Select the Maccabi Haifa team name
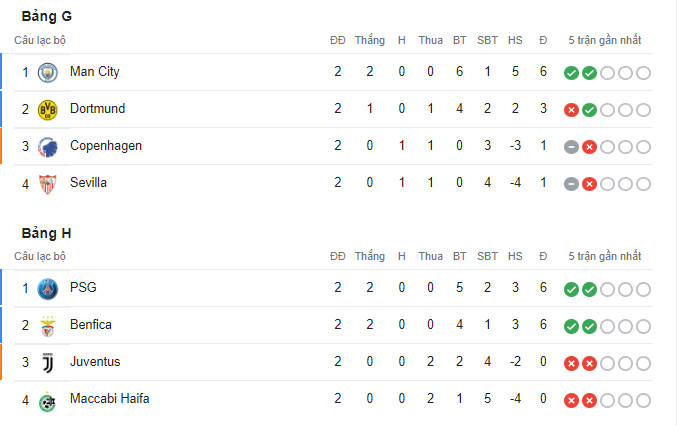 [110, 398]
